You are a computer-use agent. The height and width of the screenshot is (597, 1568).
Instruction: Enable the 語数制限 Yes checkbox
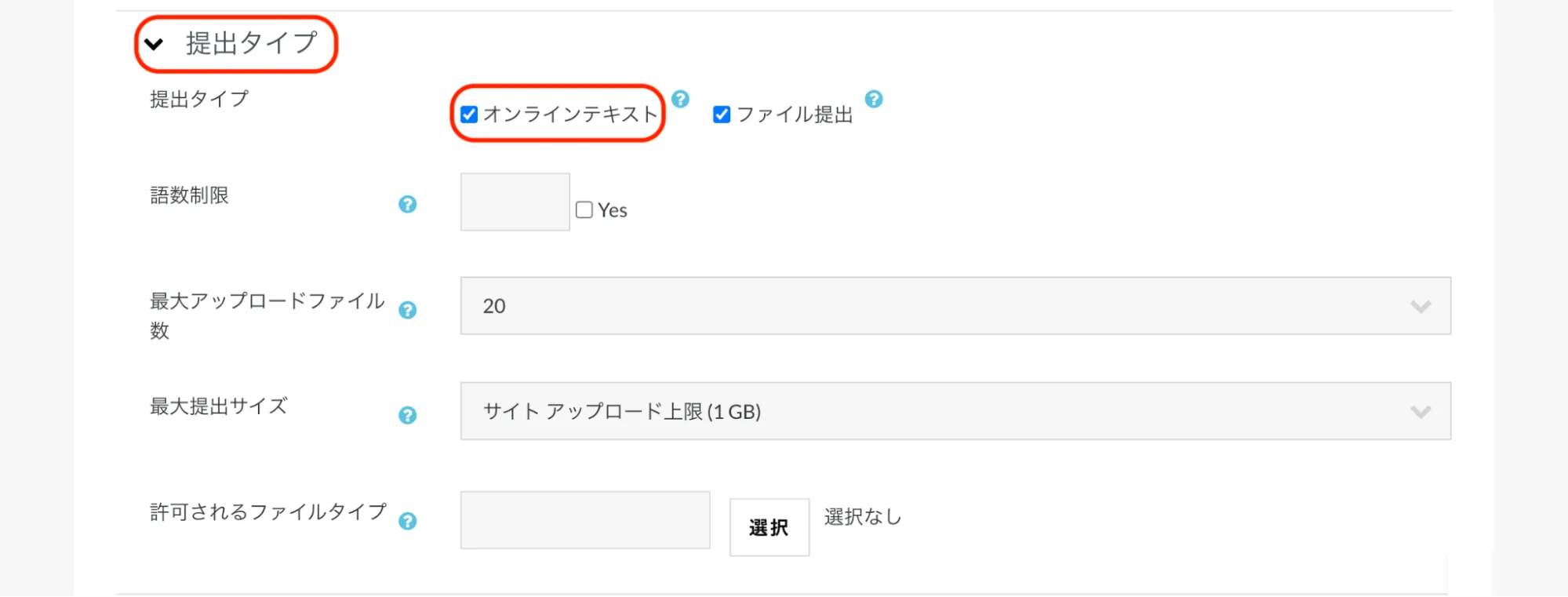click(584, 210)
